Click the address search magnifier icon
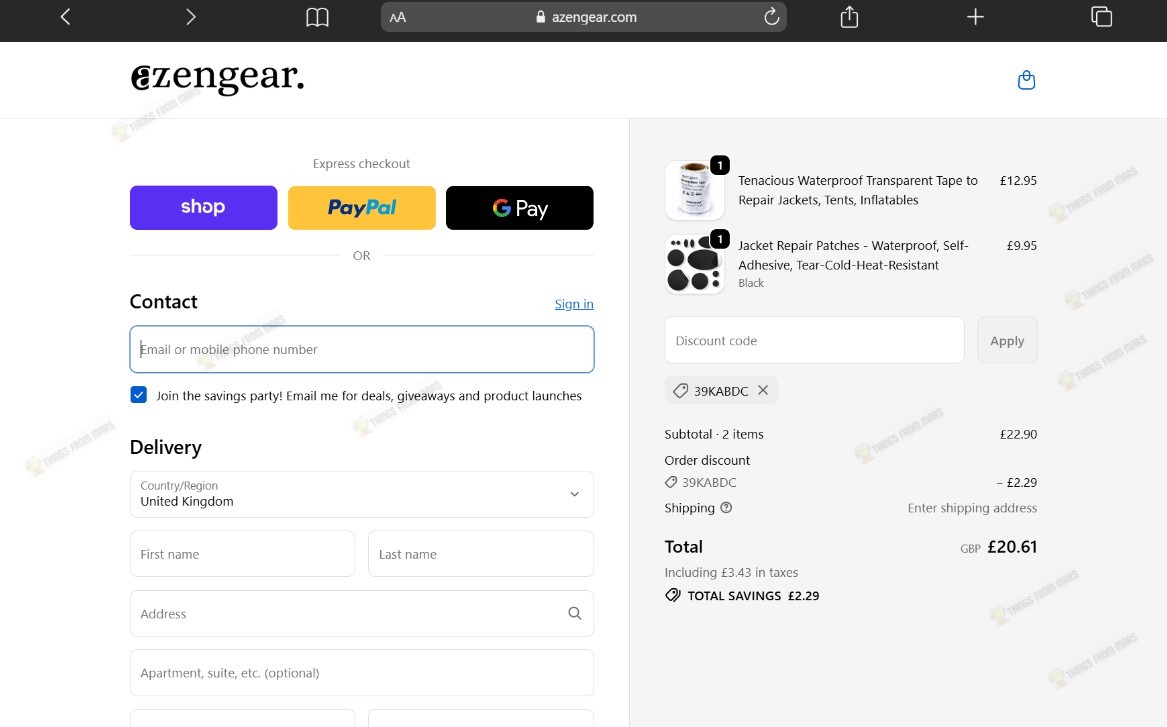This screenshot has height=727, width=1167. click(x=575, y=613)
